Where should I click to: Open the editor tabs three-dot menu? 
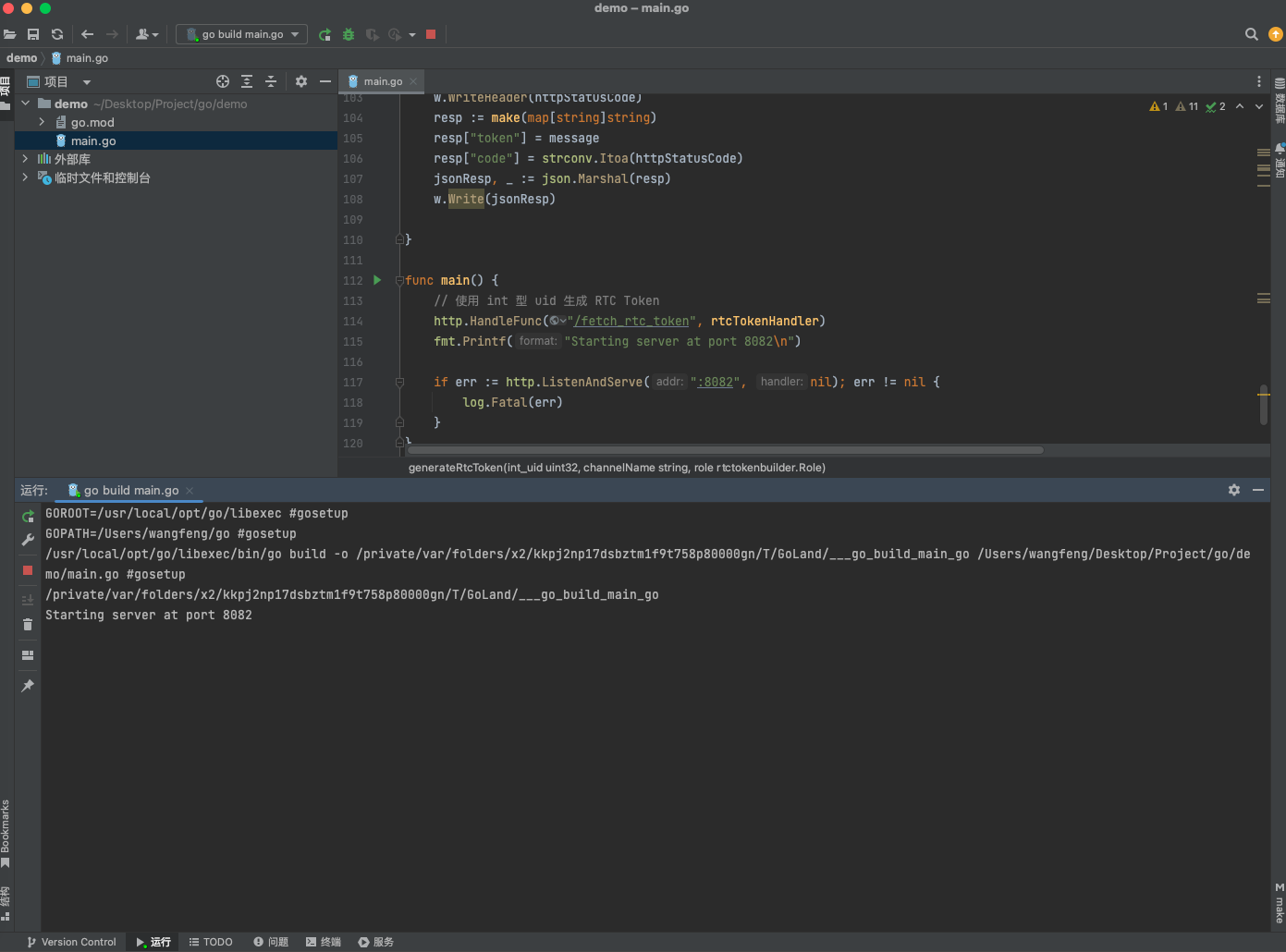[1259, 81]
